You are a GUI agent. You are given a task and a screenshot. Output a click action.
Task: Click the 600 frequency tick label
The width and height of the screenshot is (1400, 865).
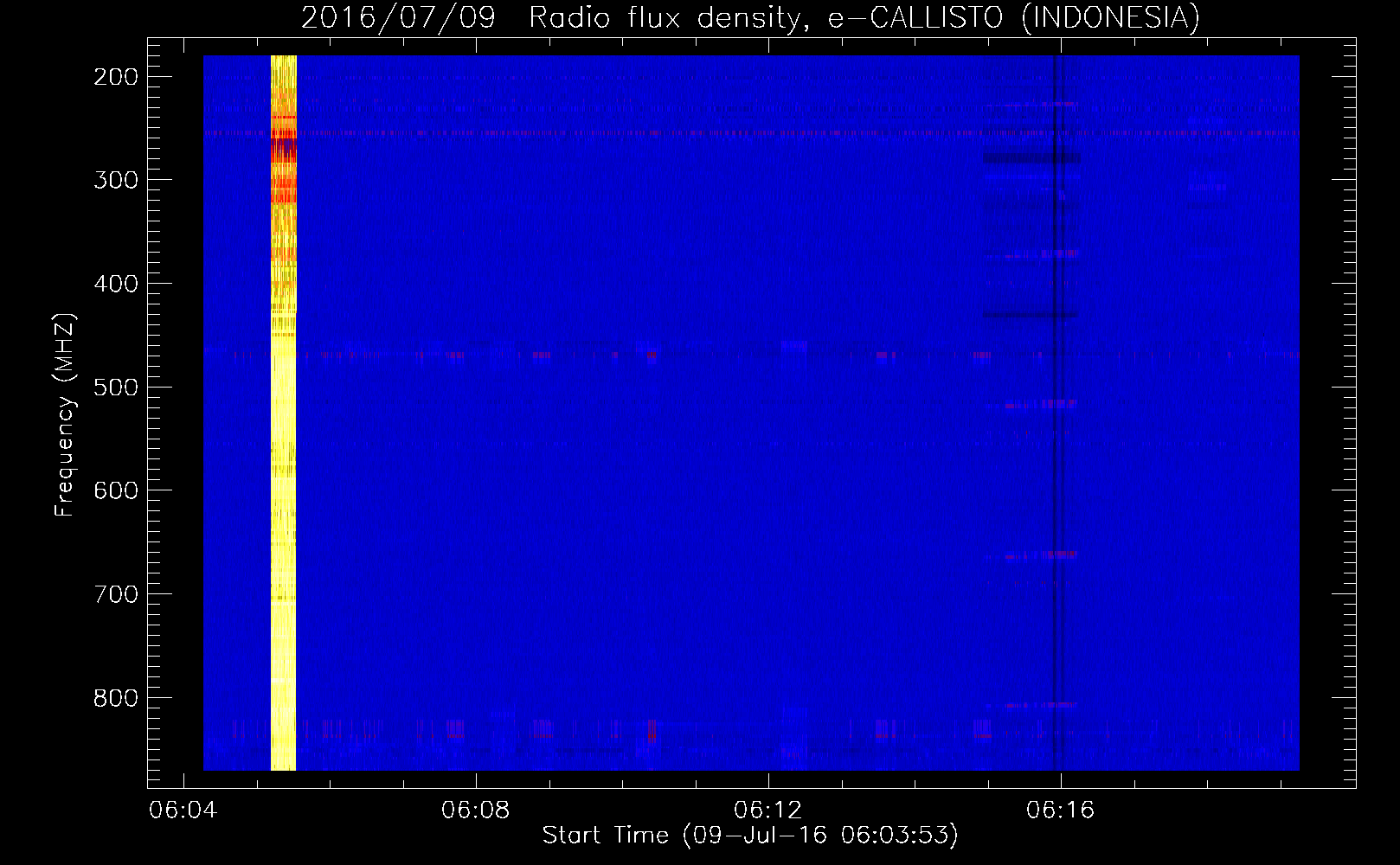click(116, 490)
